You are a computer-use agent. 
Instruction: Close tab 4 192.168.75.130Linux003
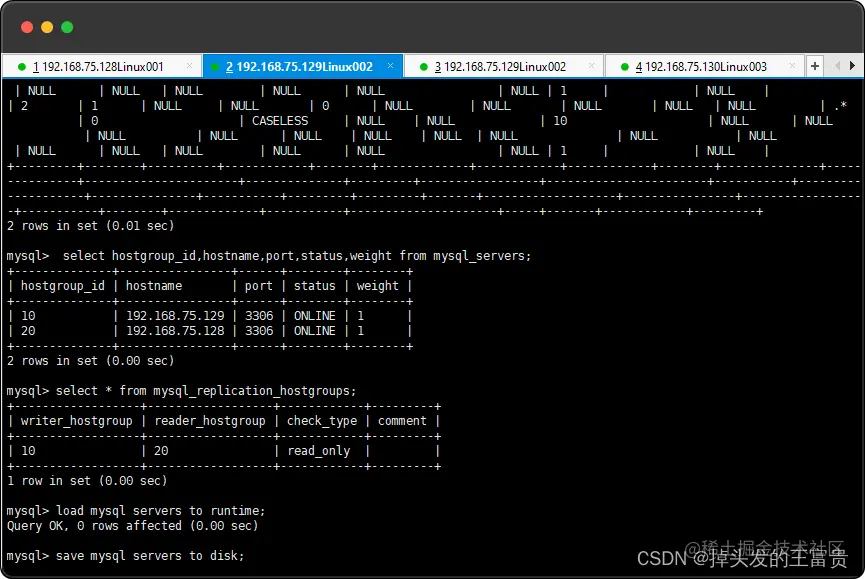pos(792,66)
